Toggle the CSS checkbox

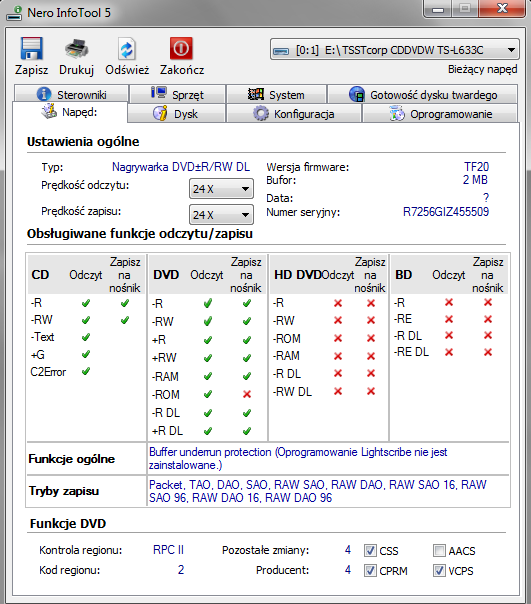pos(370,550)
